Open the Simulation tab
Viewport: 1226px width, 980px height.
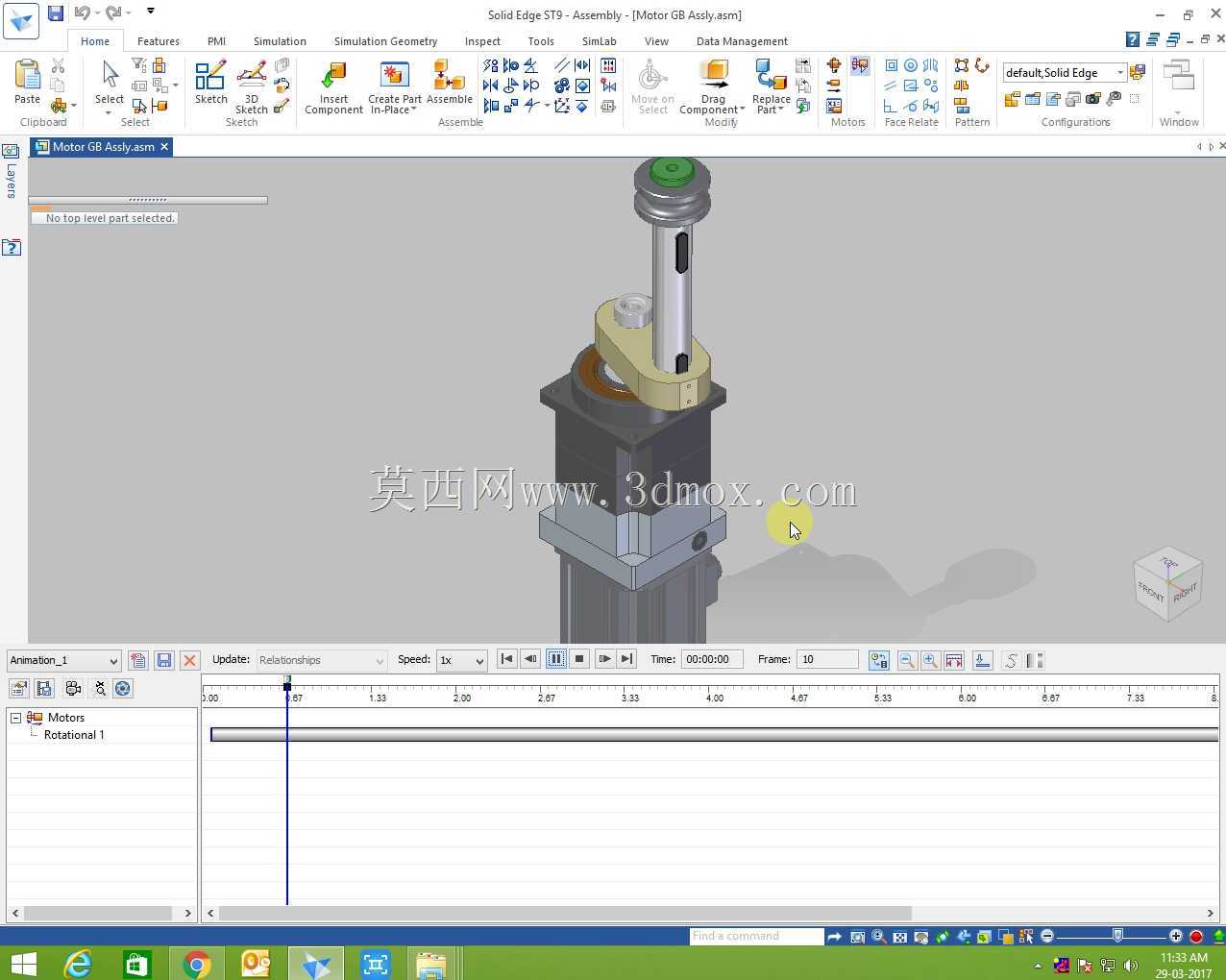click(x=280, y=41)
